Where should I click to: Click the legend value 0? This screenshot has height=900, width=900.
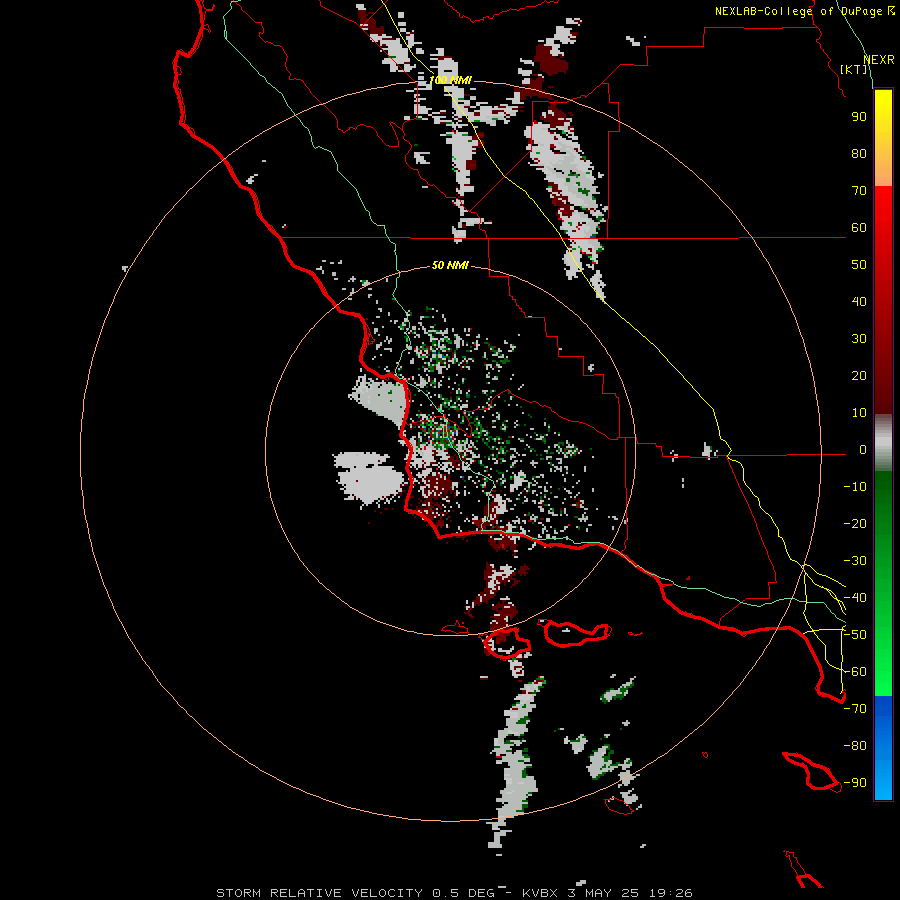[863, 449]
